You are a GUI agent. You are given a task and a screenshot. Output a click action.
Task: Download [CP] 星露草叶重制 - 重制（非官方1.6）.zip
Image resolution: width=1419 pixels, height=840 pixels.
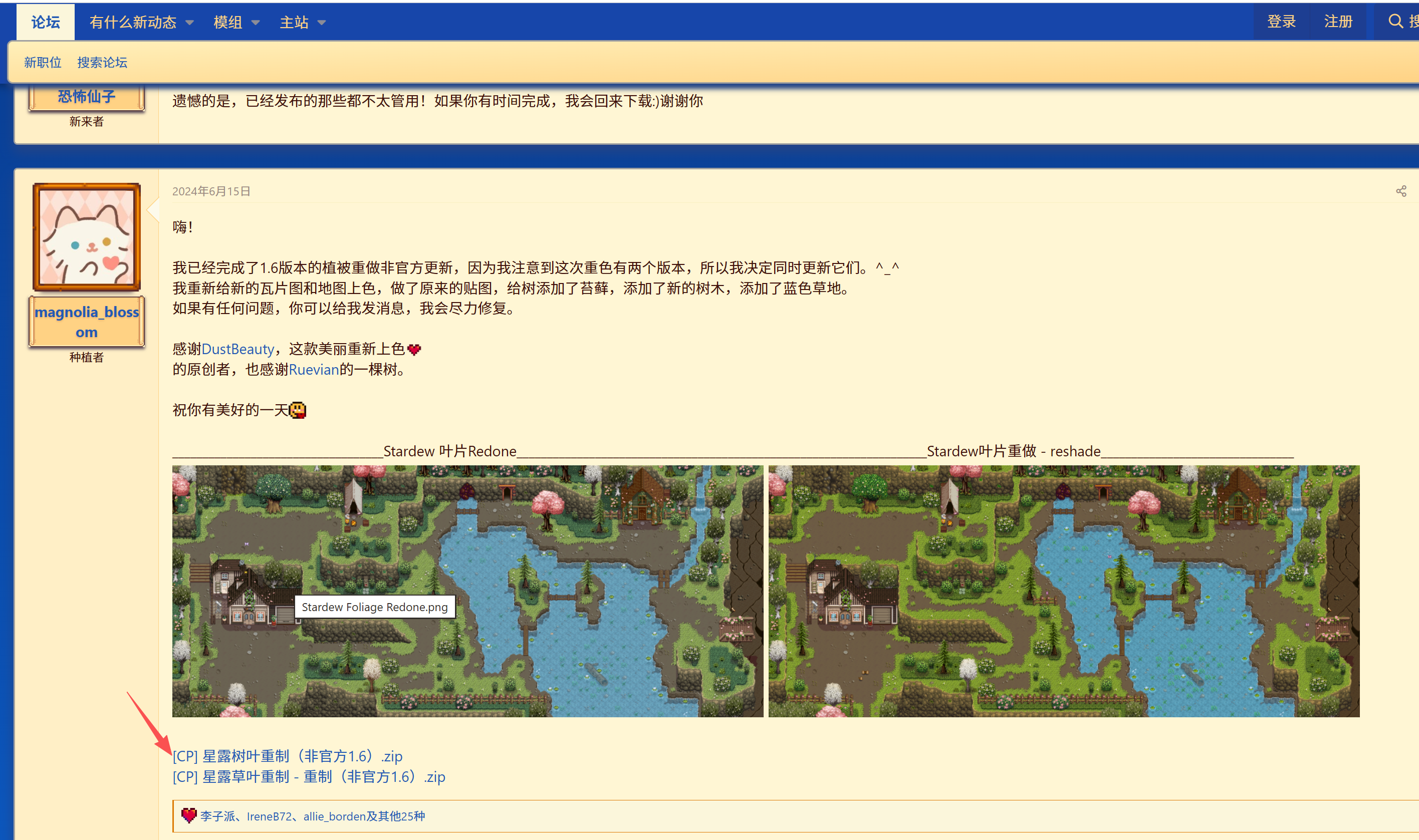point(309,776)
